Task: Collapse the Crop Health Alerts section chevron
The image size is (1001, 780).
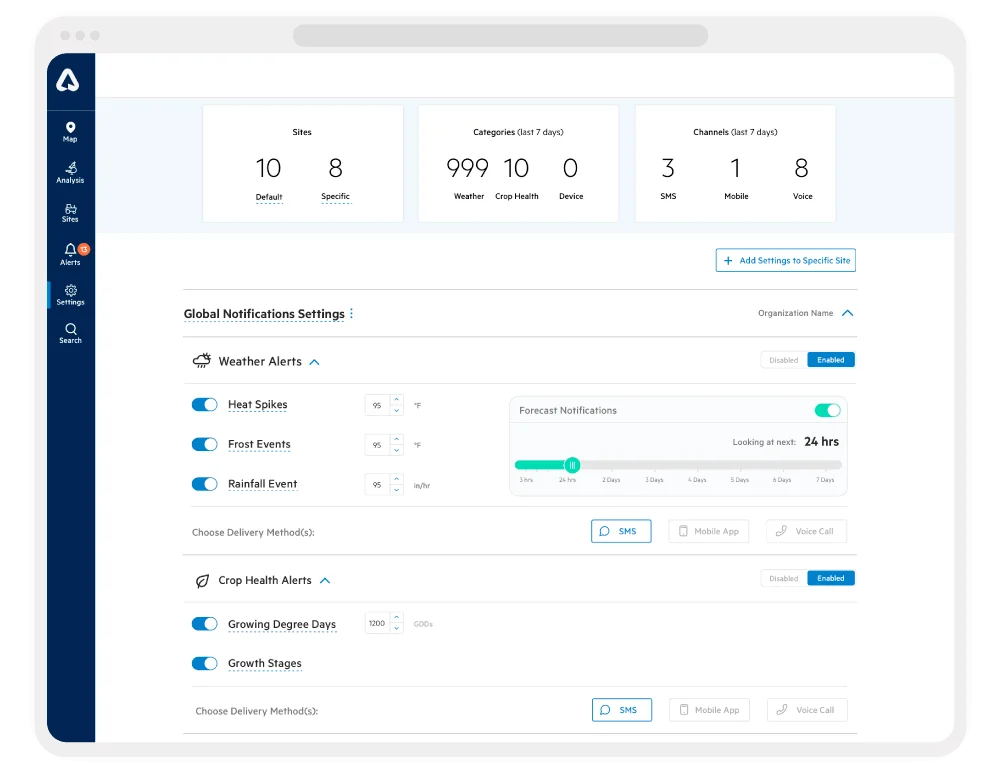Action: (x=325, y=581)
